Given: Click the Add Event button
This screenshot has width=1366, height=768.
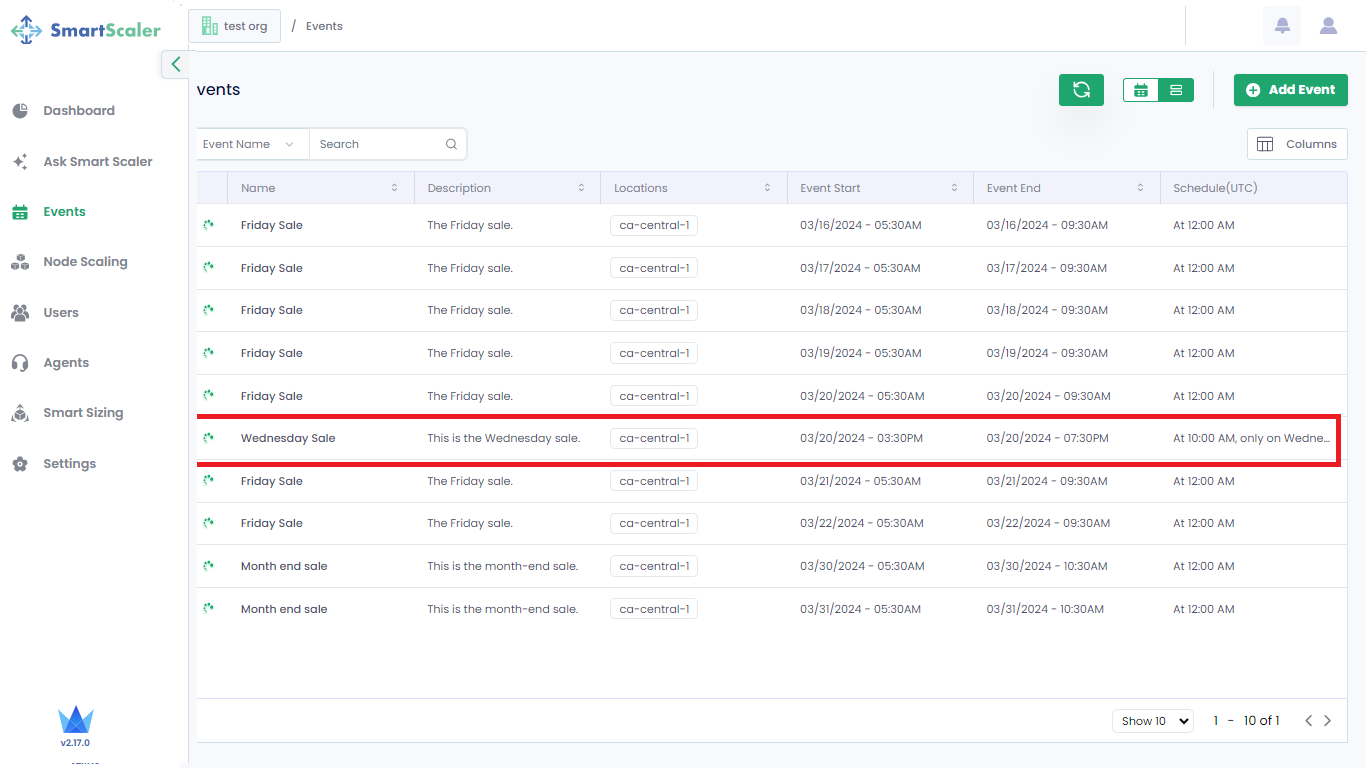Looking at the screenshot, I should point(1290,90).
